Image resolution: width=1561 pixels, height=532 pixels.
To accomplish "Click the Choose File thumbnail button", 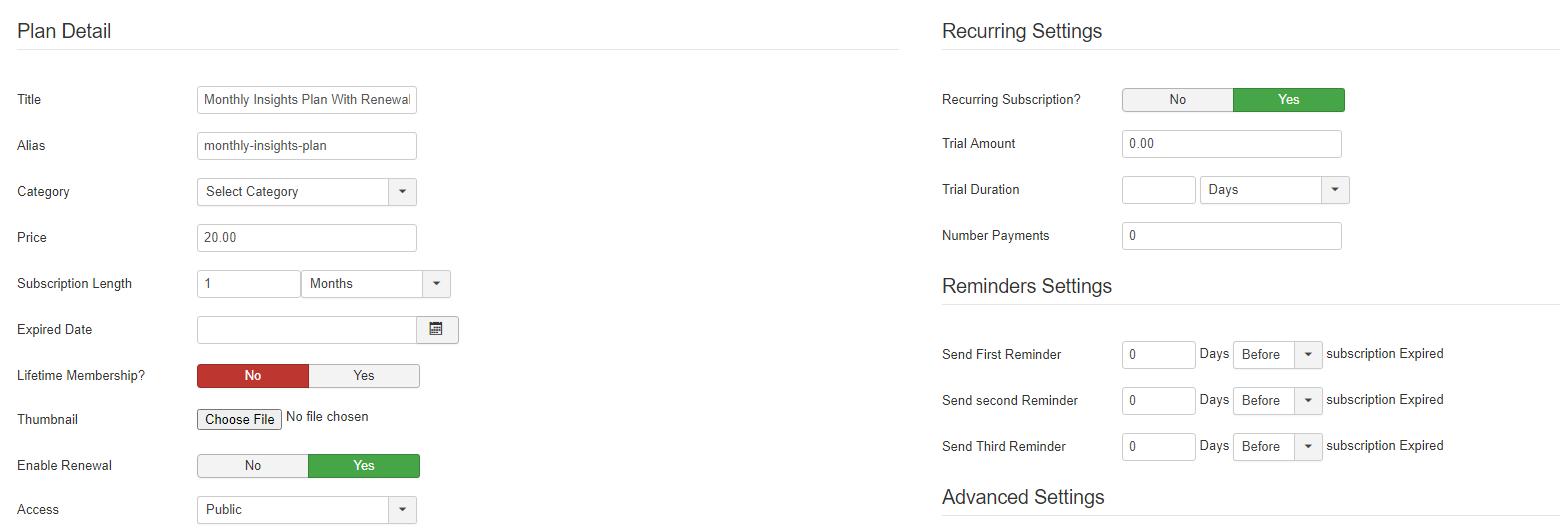I will pos(240,420).
